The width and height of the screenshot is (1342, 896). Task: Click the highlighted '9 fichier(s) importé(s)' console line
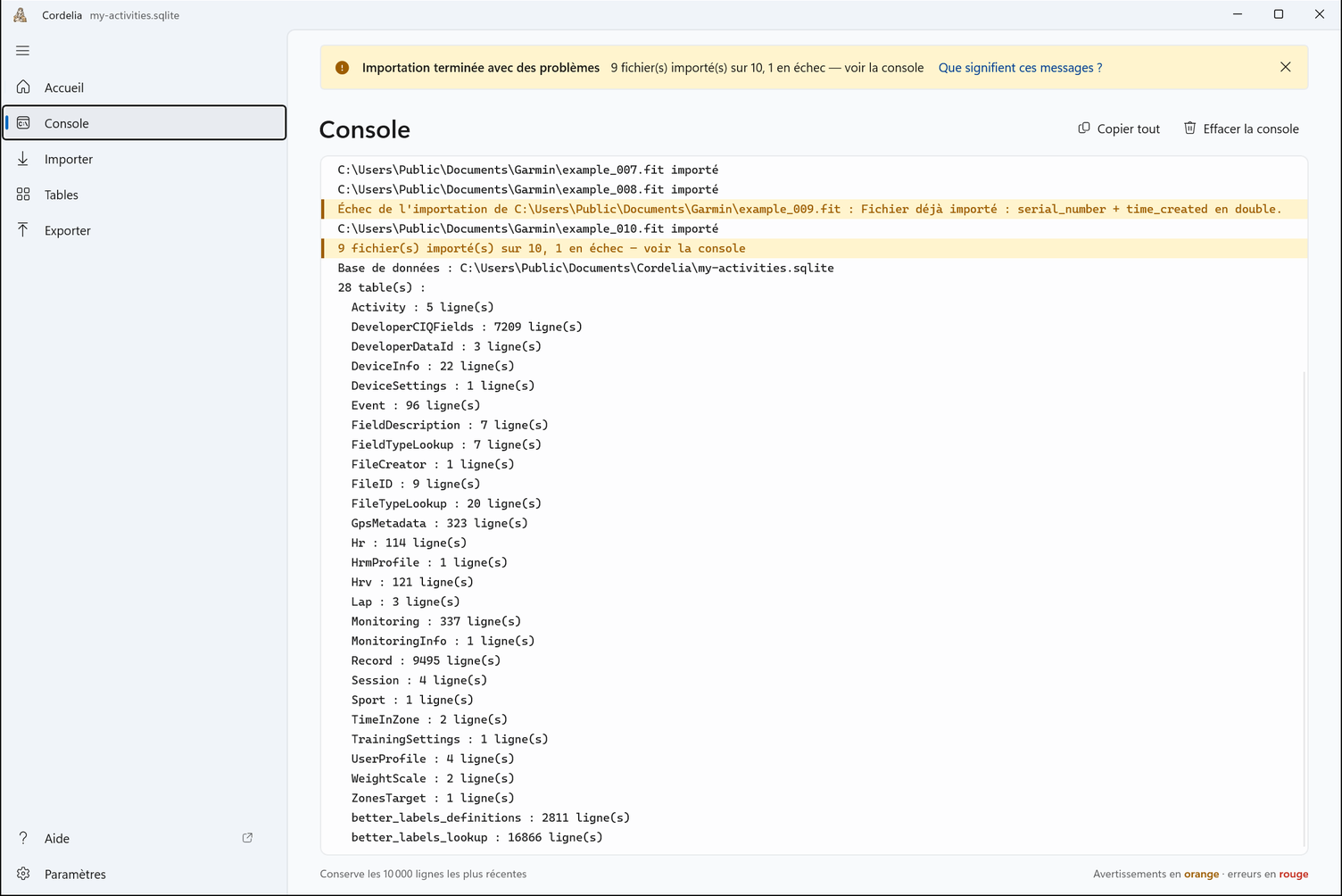[x=815, y=248]
